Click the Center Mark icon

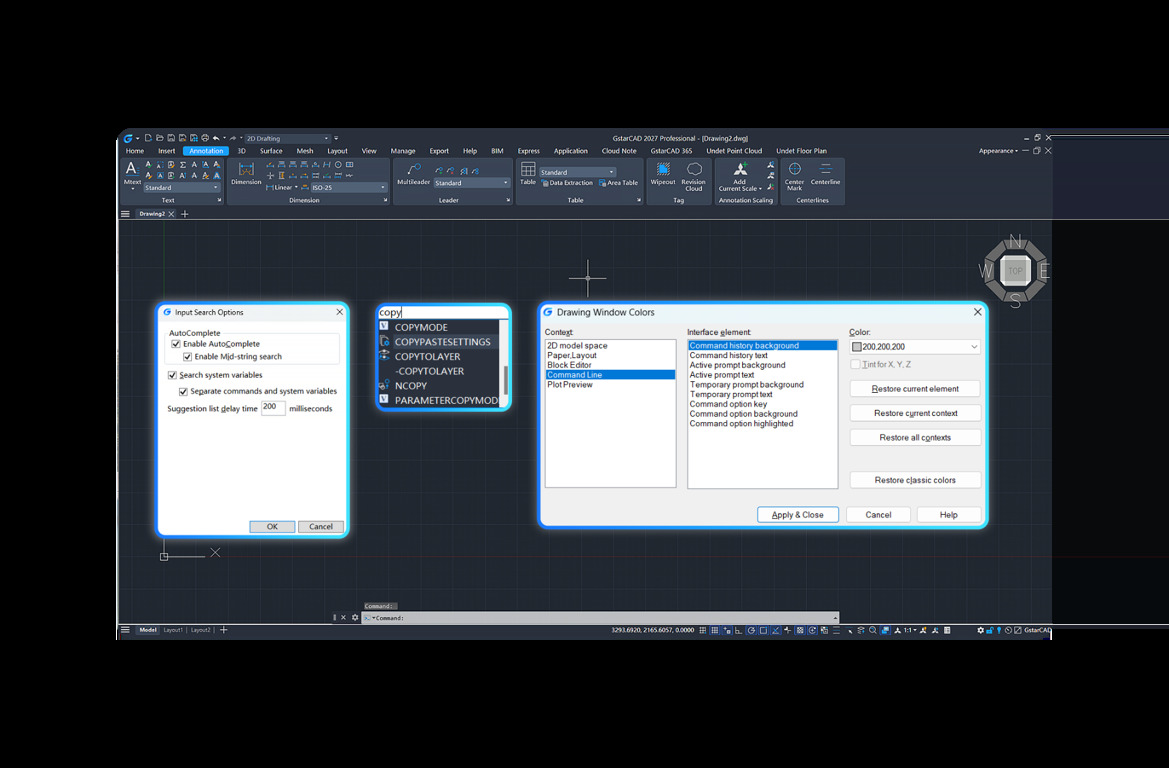795,169
